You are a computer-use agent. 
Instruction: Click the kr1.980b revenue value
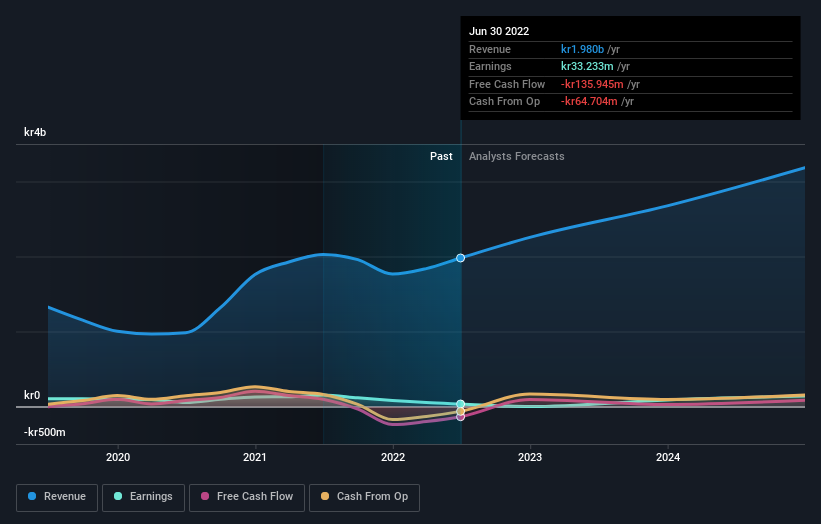coord(582,49)
